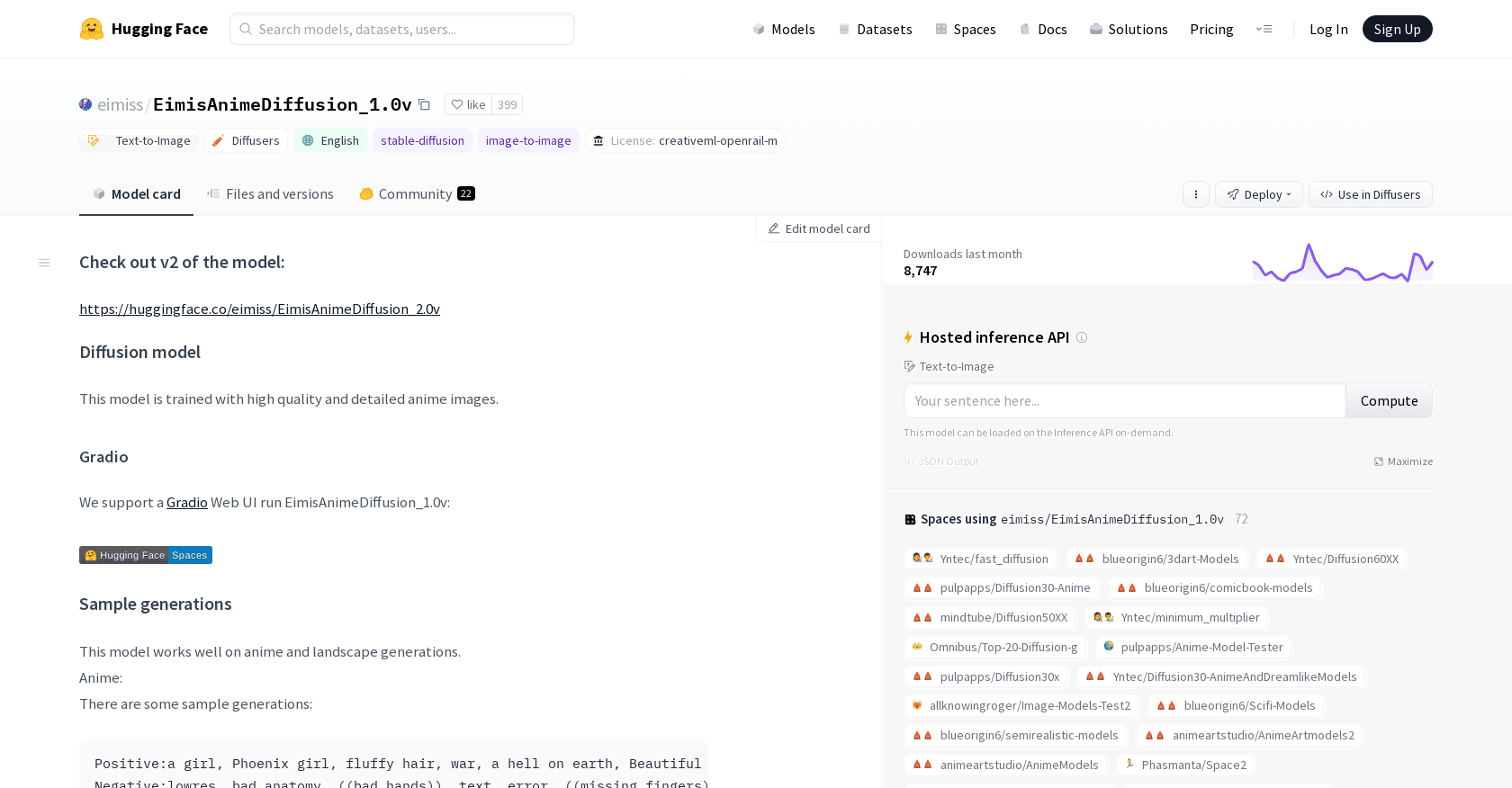Viewport: 1512px width, 788px height.
Task: Click the Maximize inference widget button
Action: (x=1403, y=461)
